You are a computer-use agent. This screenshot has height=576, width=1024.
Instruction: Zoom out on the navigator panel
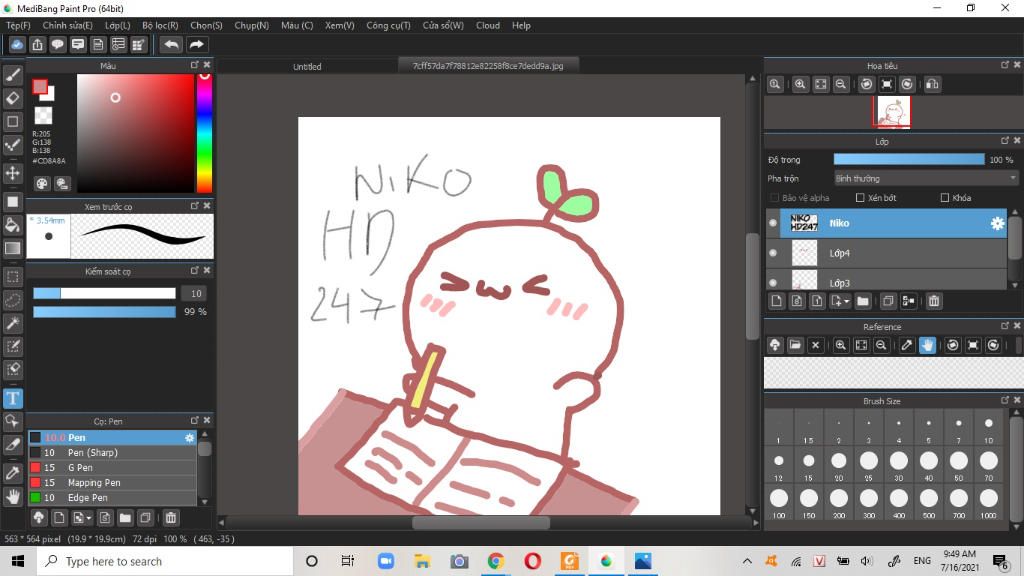tap(841, 84)
